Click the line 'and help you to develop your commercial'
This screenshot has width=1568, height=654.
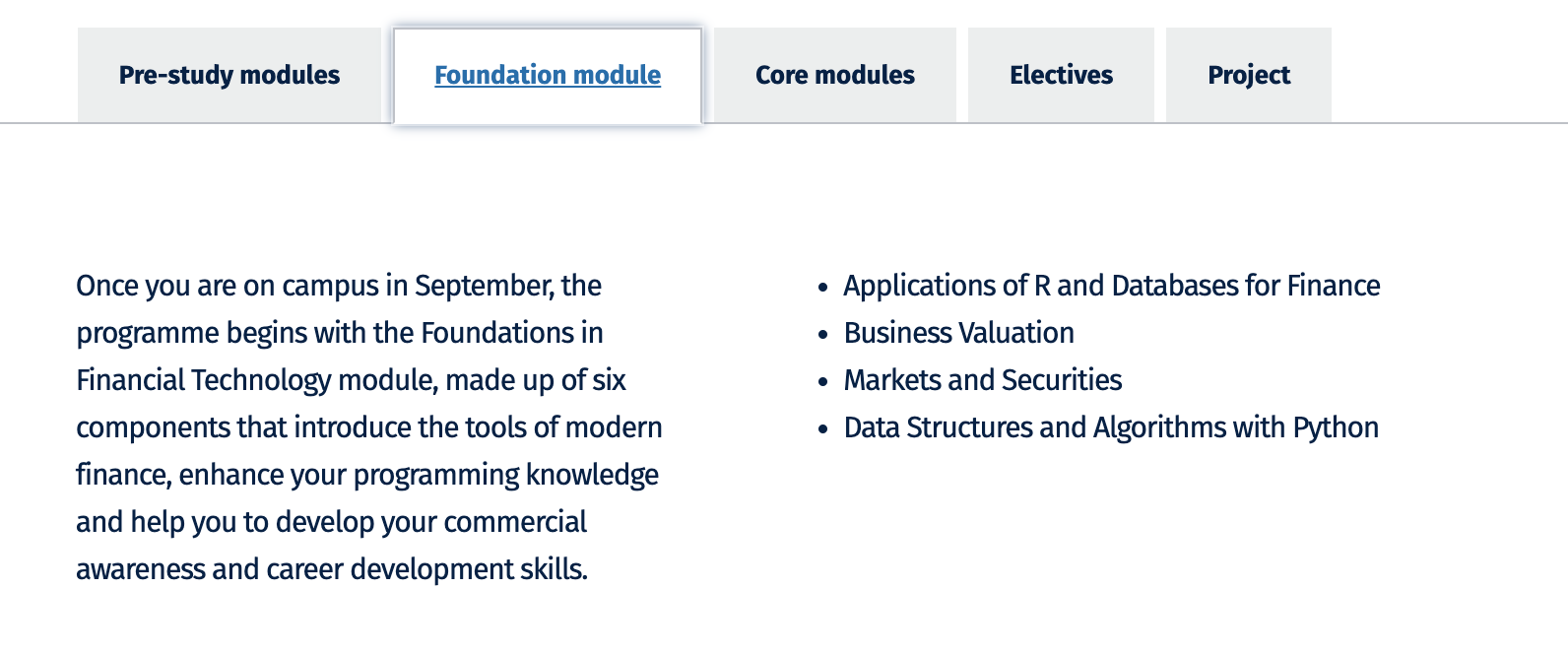[x=332, y=522]
